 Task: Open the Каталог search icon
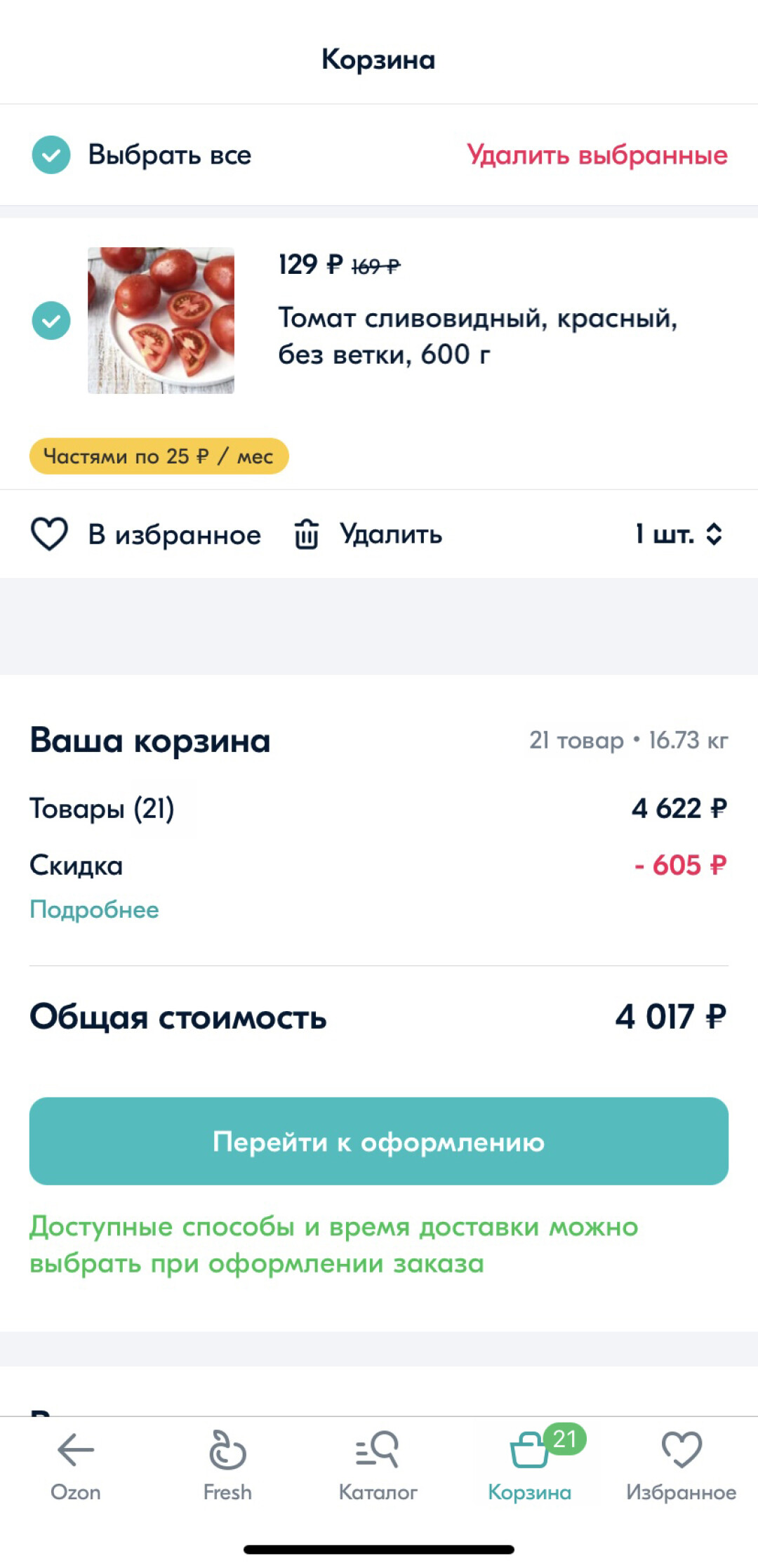tap(378, 1450)
